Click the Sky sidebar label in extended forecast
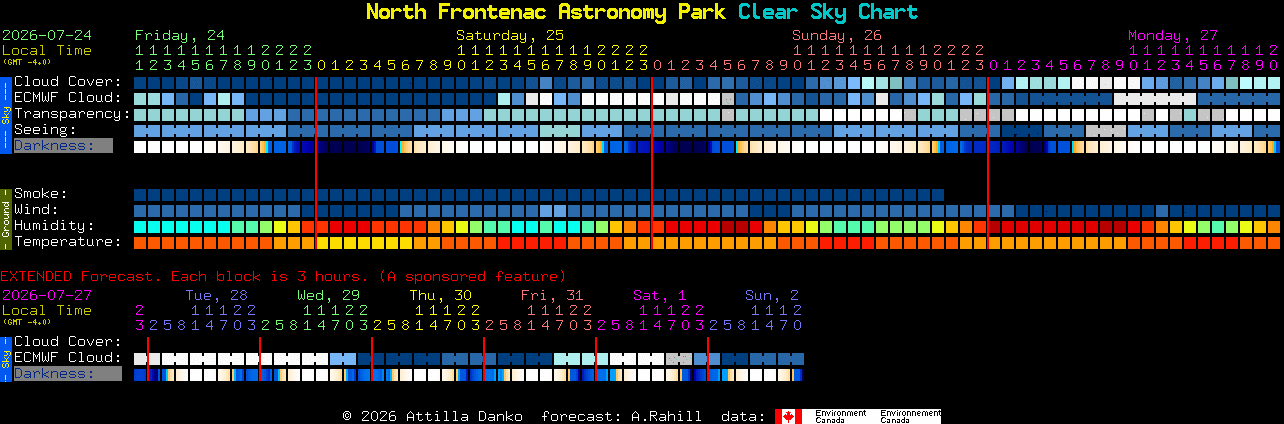Screen dimensions: 1284x424 (x=5, y=358)
